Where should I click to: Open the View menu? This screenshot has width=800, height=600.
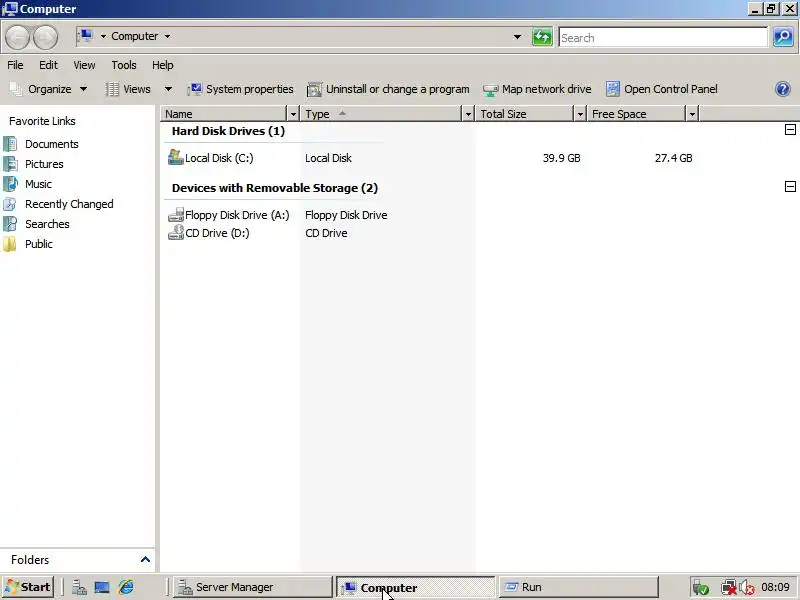84,65
